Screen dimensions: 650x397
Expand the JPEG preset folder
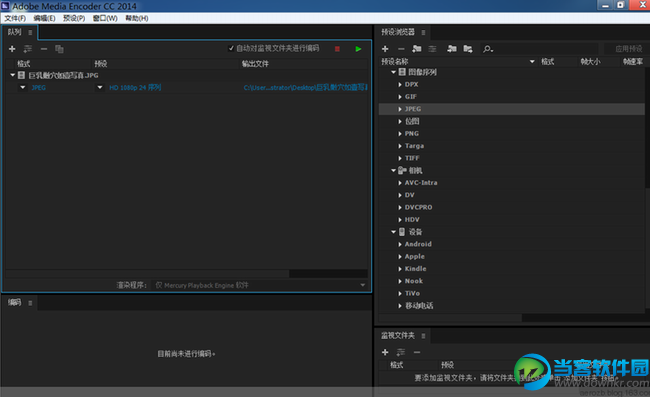pyautogui.click(x=400, y=109)
